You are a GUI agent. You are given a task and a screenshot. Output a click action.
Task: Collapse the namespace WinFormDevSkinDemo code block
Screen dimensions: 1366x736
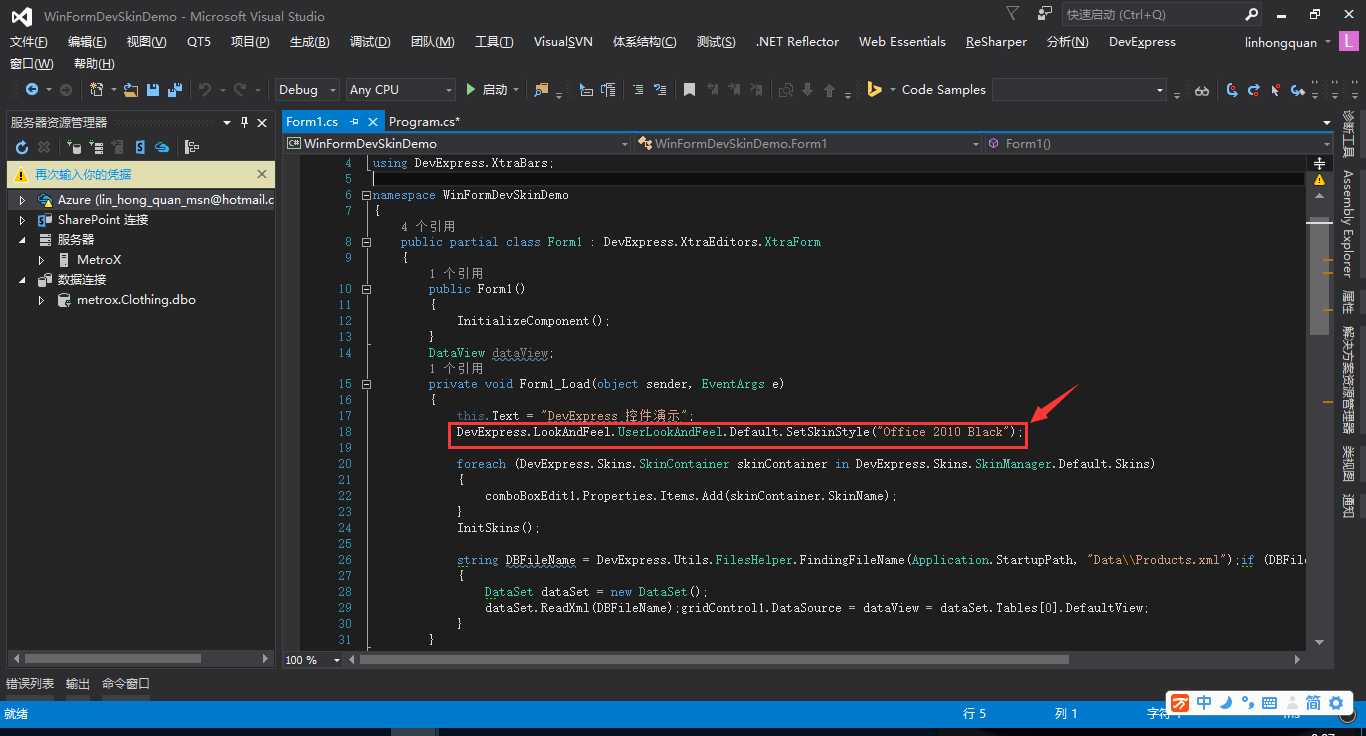366,195
